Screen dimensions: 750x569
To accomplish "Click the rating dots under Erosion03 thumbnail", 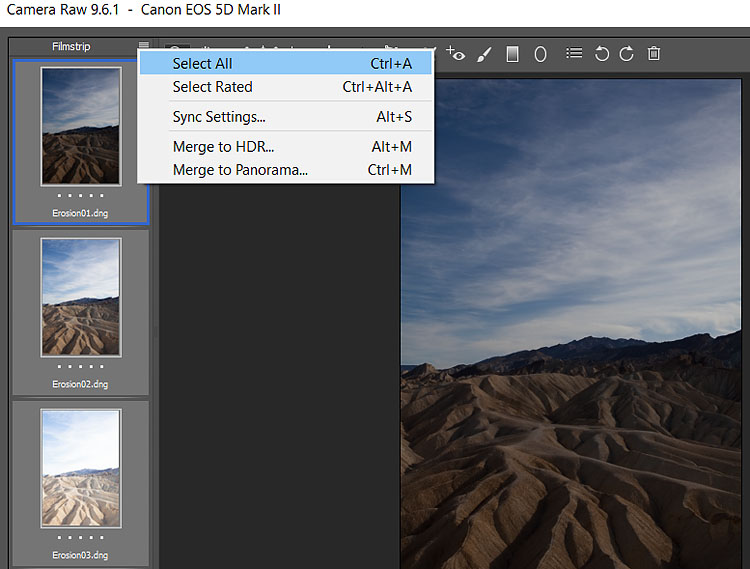I will 80,537.
